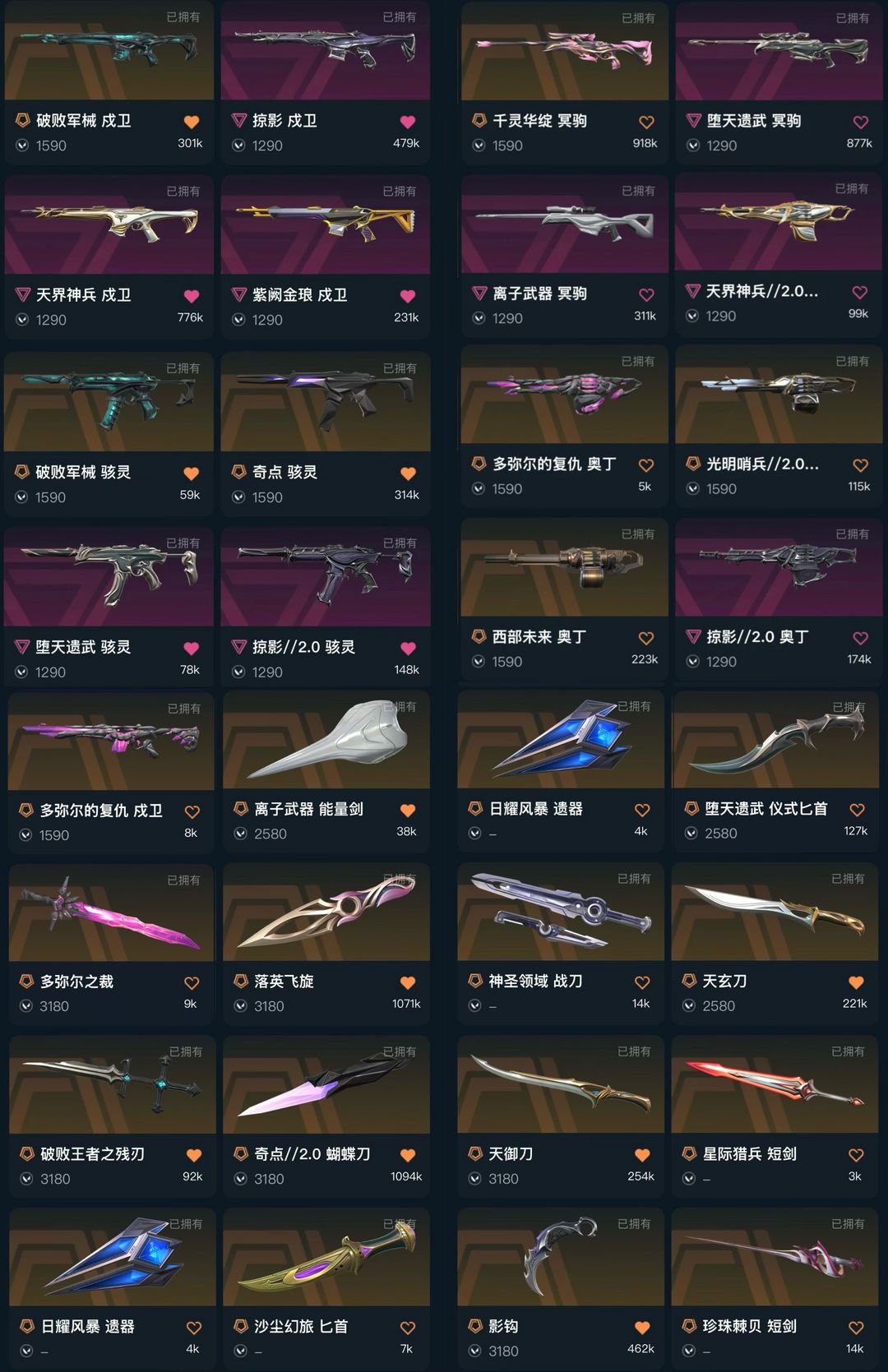Click the heart icon on 珍珠棘贝 短剑
The image size is (888, 1372).
tap(856, 1328)
